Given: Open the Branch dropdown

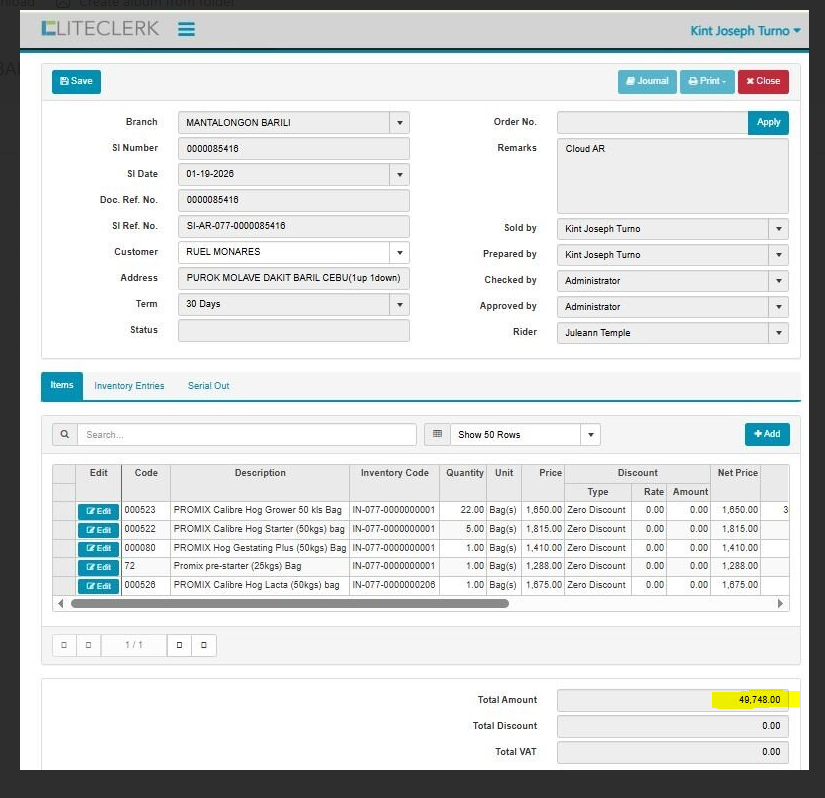Looking at the screenshot, I should coord(400,123).
